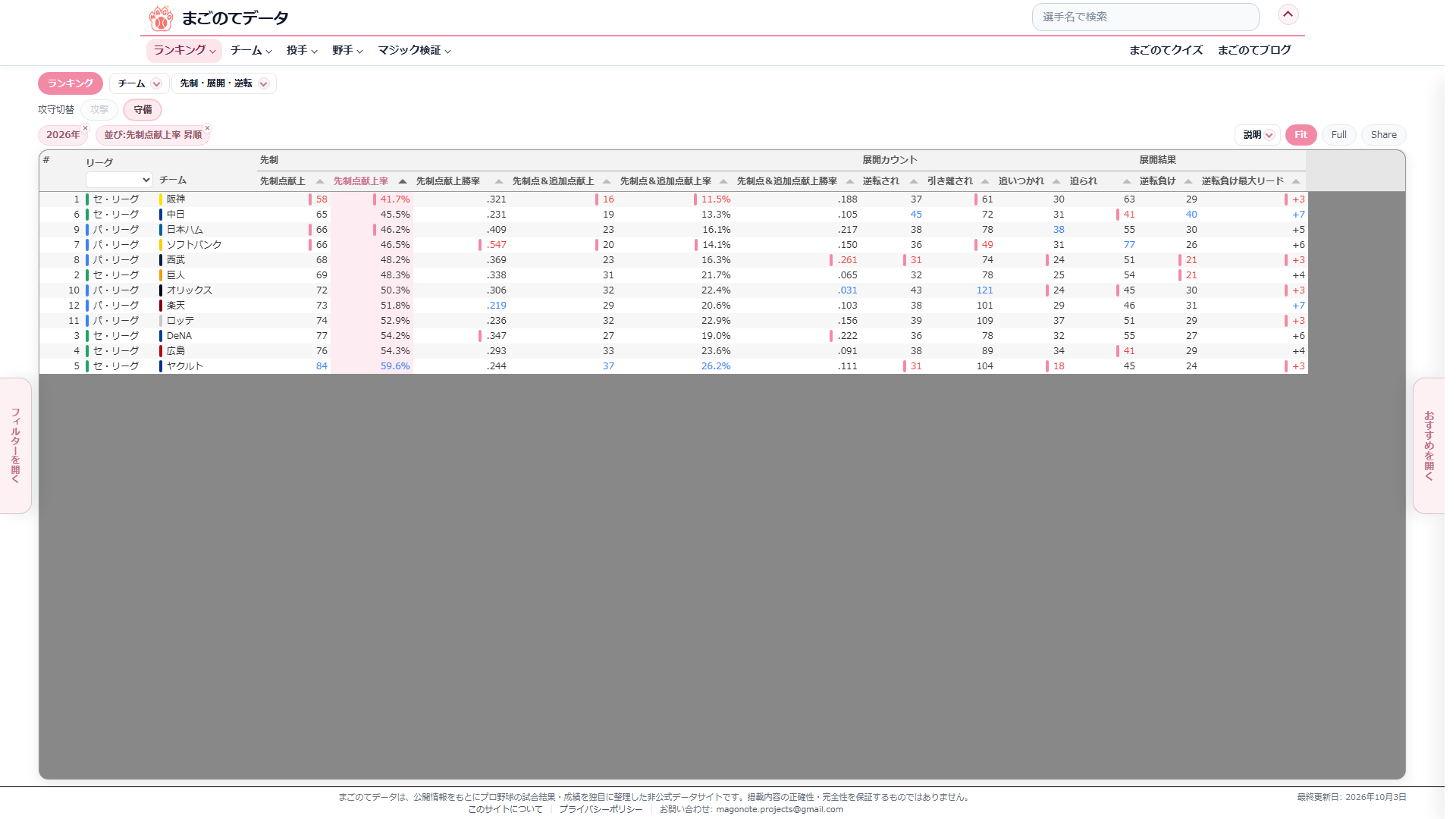The image size is (1456, 819).
Task: Sort by 迫られ arrow icon
Action: coord(1127,181)
